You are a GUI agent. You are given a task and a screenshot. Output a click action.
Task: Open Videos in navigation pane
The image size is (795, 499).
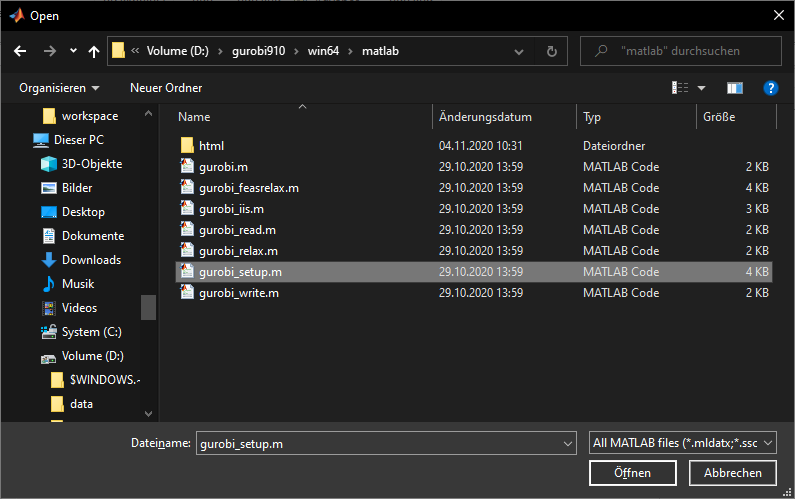[79, 308]
